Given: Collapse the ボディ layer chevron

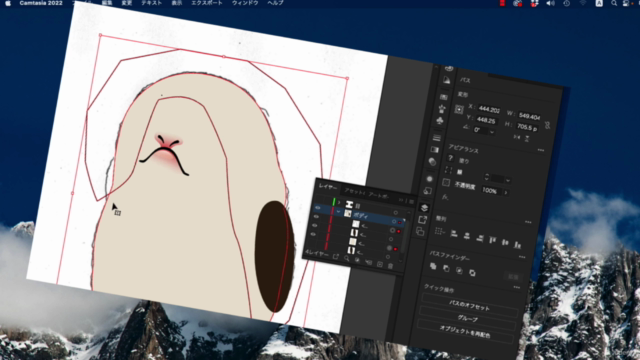Looking at the screenshot, I should click(338, 211).
